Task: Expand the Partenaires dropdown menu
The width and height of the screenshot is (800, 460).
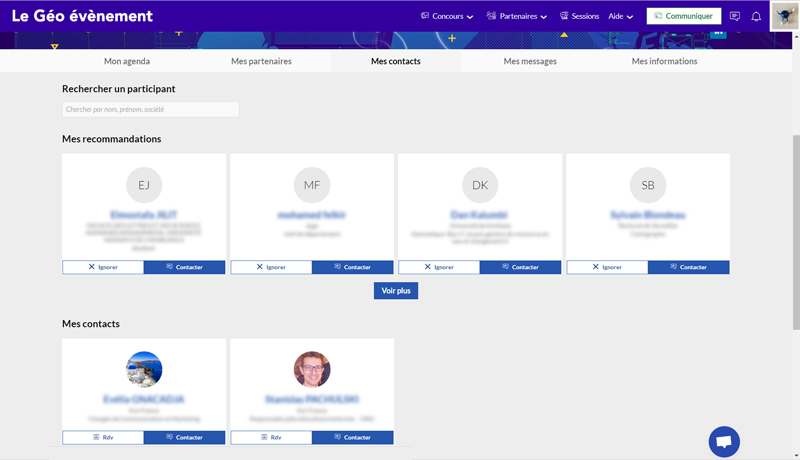Action: pyautogui.click(x=517, y=16)
